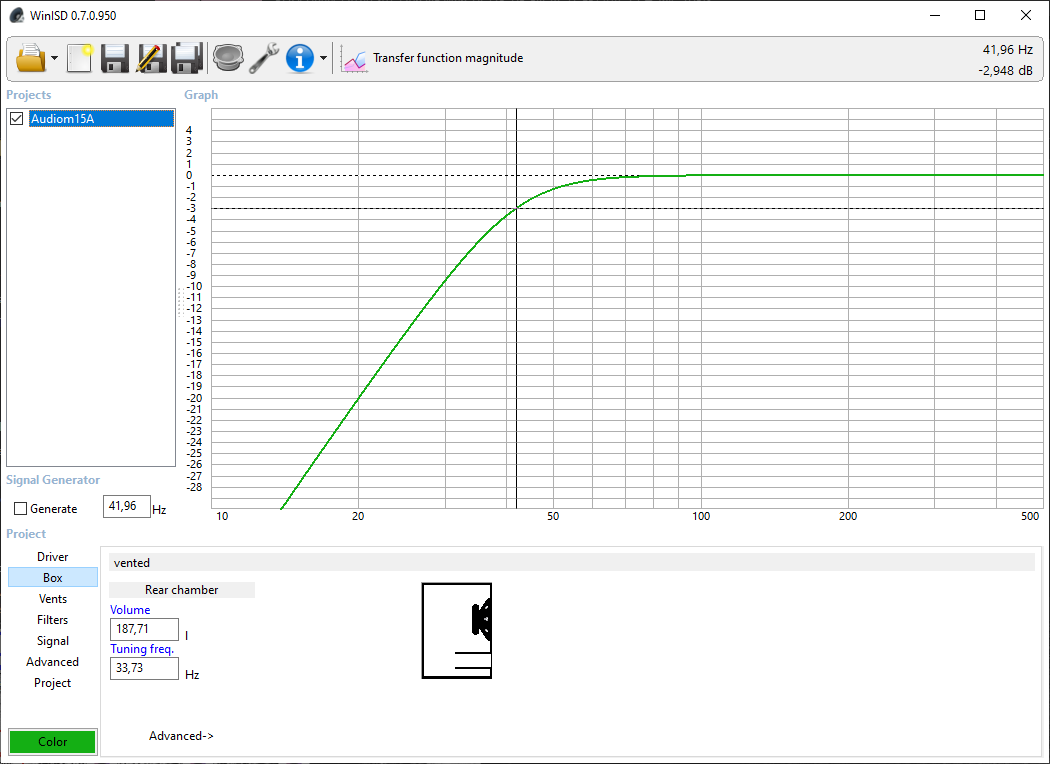Image resolution: width=1050 pixels, height=764 pixels.
Task: Click the blue Volume label link
Action: [130, 610]
